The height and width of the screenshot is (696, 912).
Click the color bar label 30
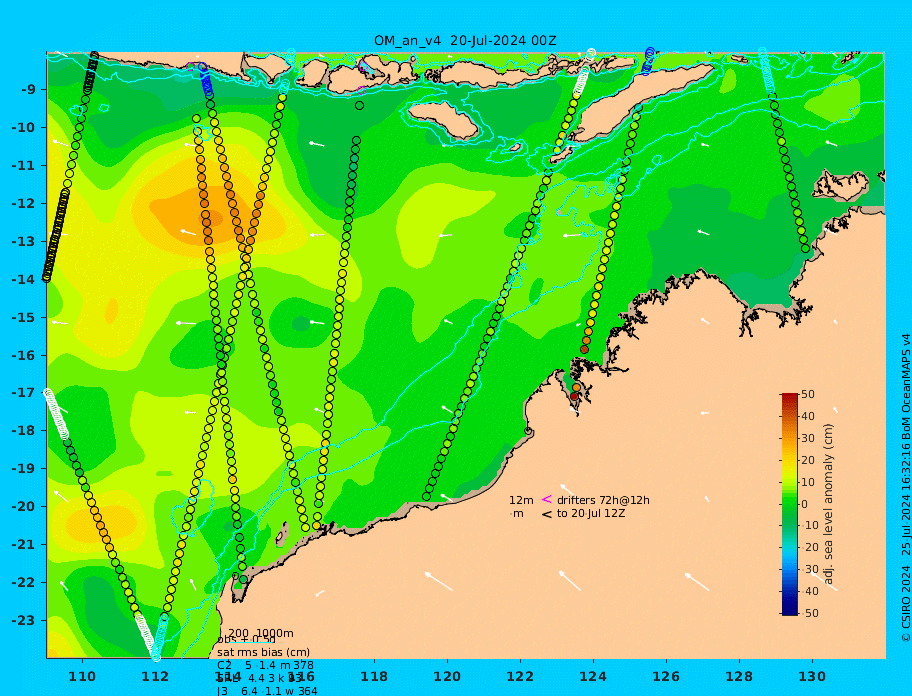pos(808,438)
